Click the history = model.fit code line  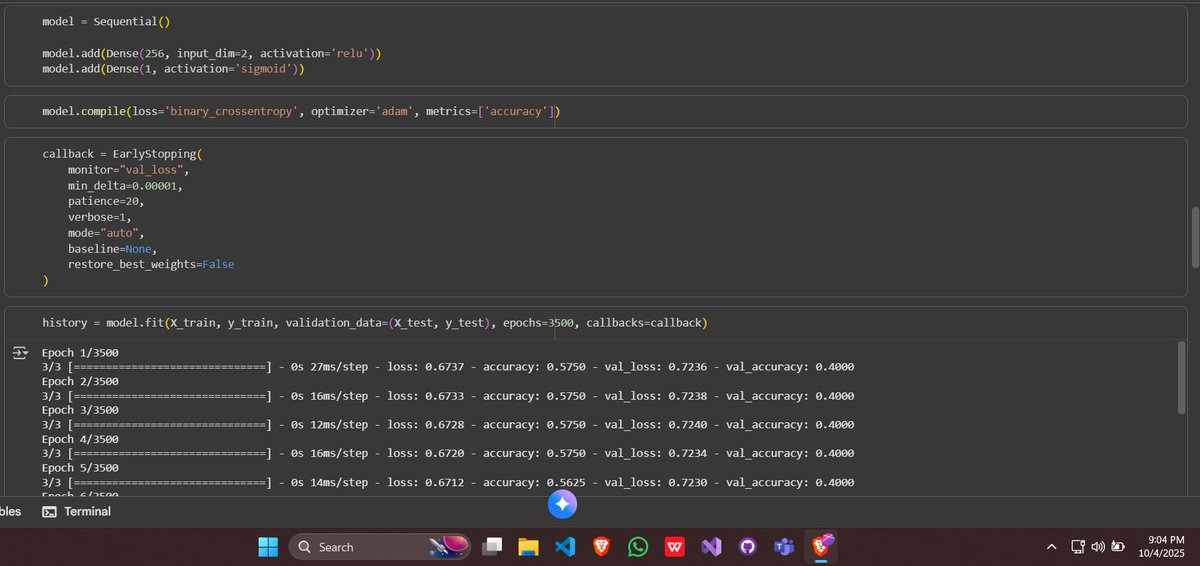click(374, 323)
